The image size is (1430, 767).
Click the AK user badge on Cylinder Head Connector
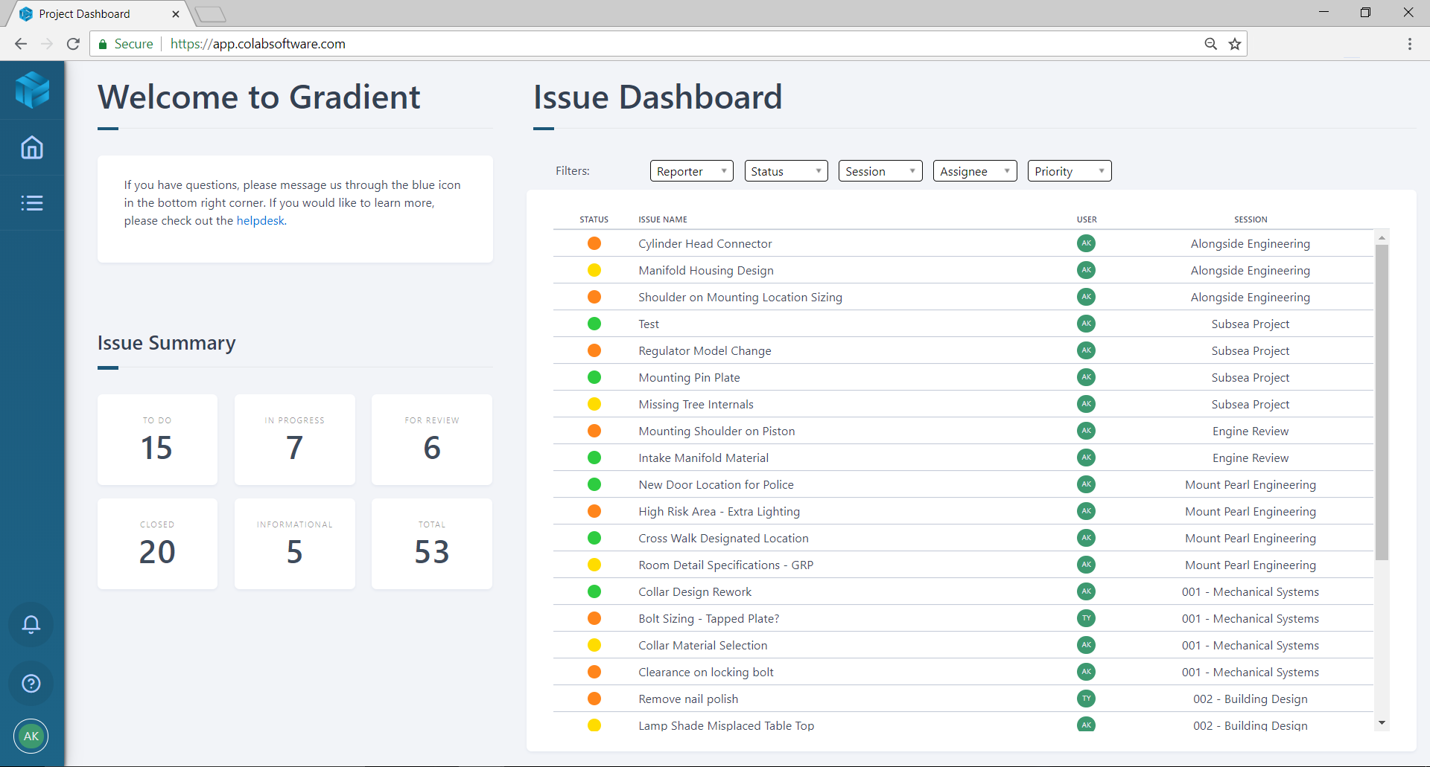click(x=1086, y=243)
